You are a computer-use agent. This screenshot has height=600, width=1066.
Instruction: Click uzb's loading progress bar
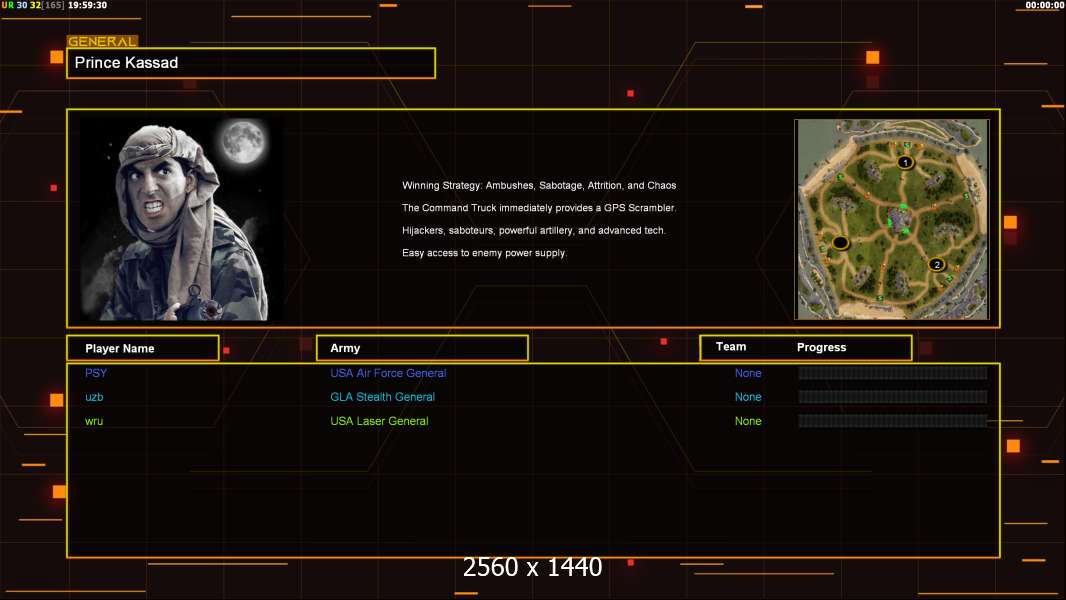point(893,397)
